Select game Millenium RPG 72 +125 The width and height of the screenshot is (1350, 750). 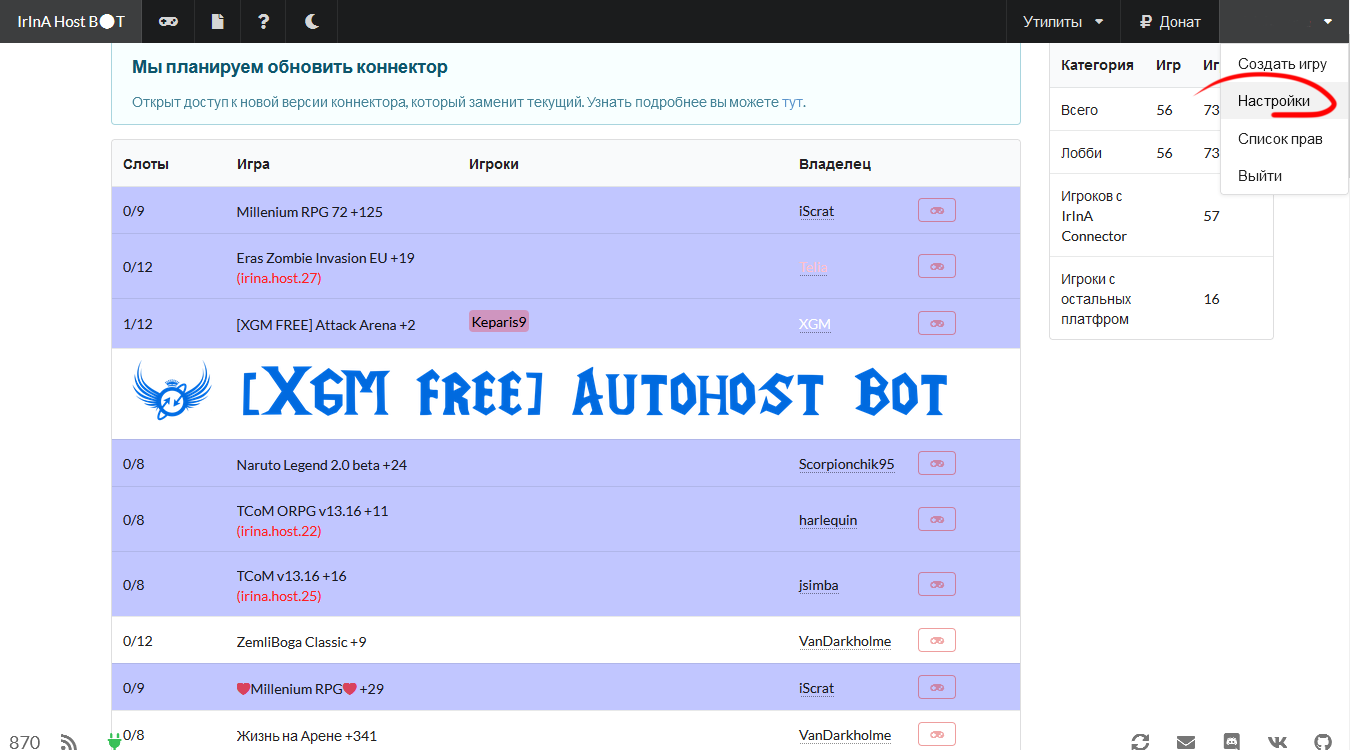coord(310,212)
